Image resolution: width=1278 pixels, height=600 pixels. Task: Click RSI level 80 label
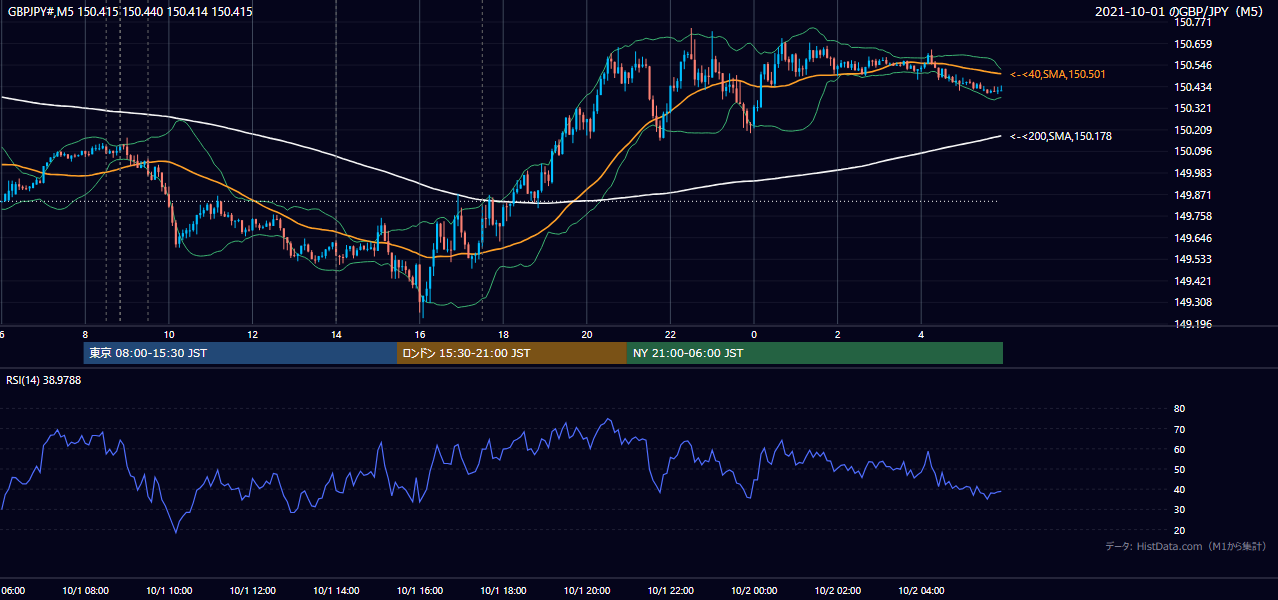tap(1179, 409)
